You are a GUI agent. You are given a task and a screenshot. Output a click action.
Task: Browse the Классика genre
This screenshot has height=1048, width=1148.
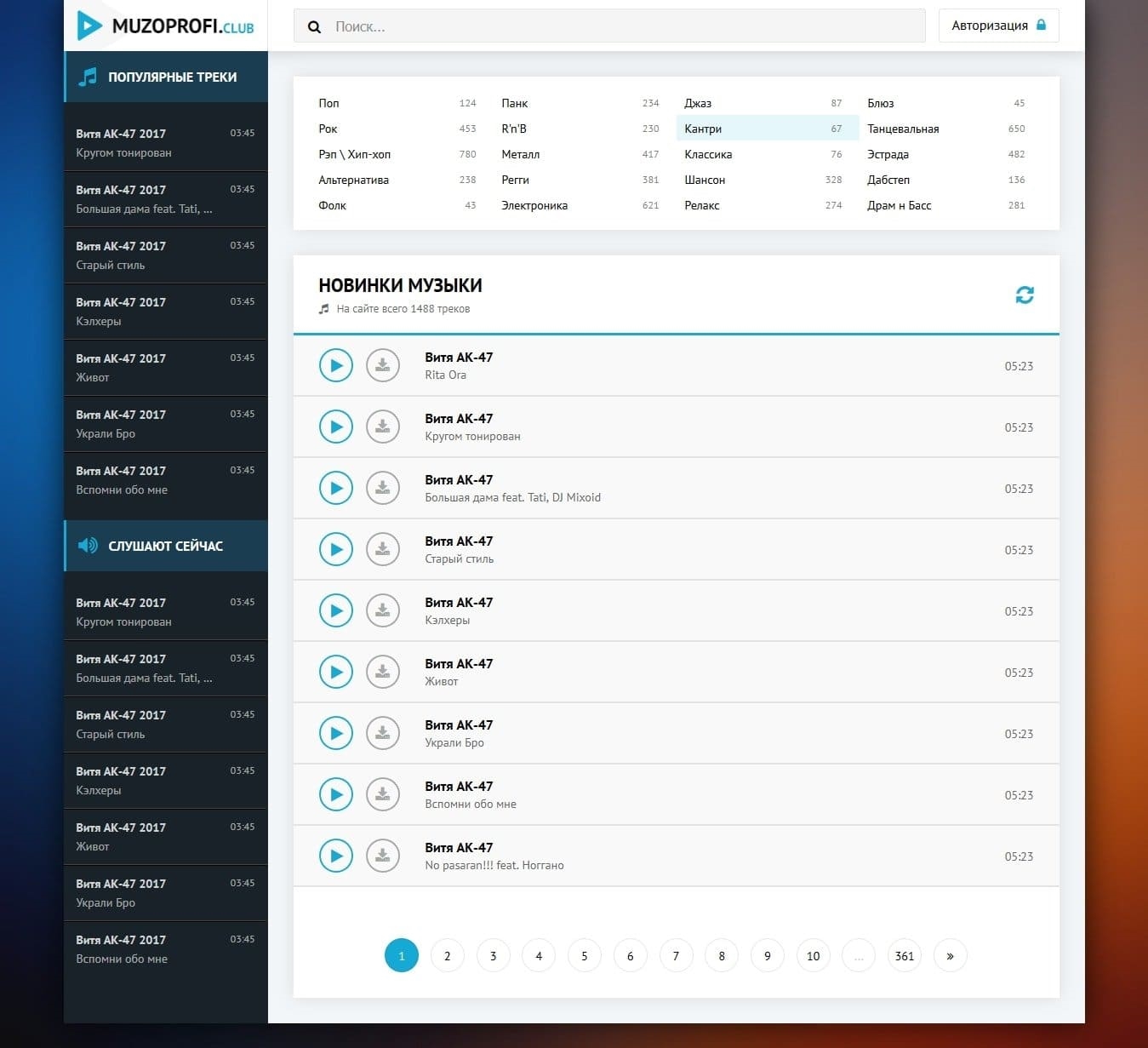763,154
